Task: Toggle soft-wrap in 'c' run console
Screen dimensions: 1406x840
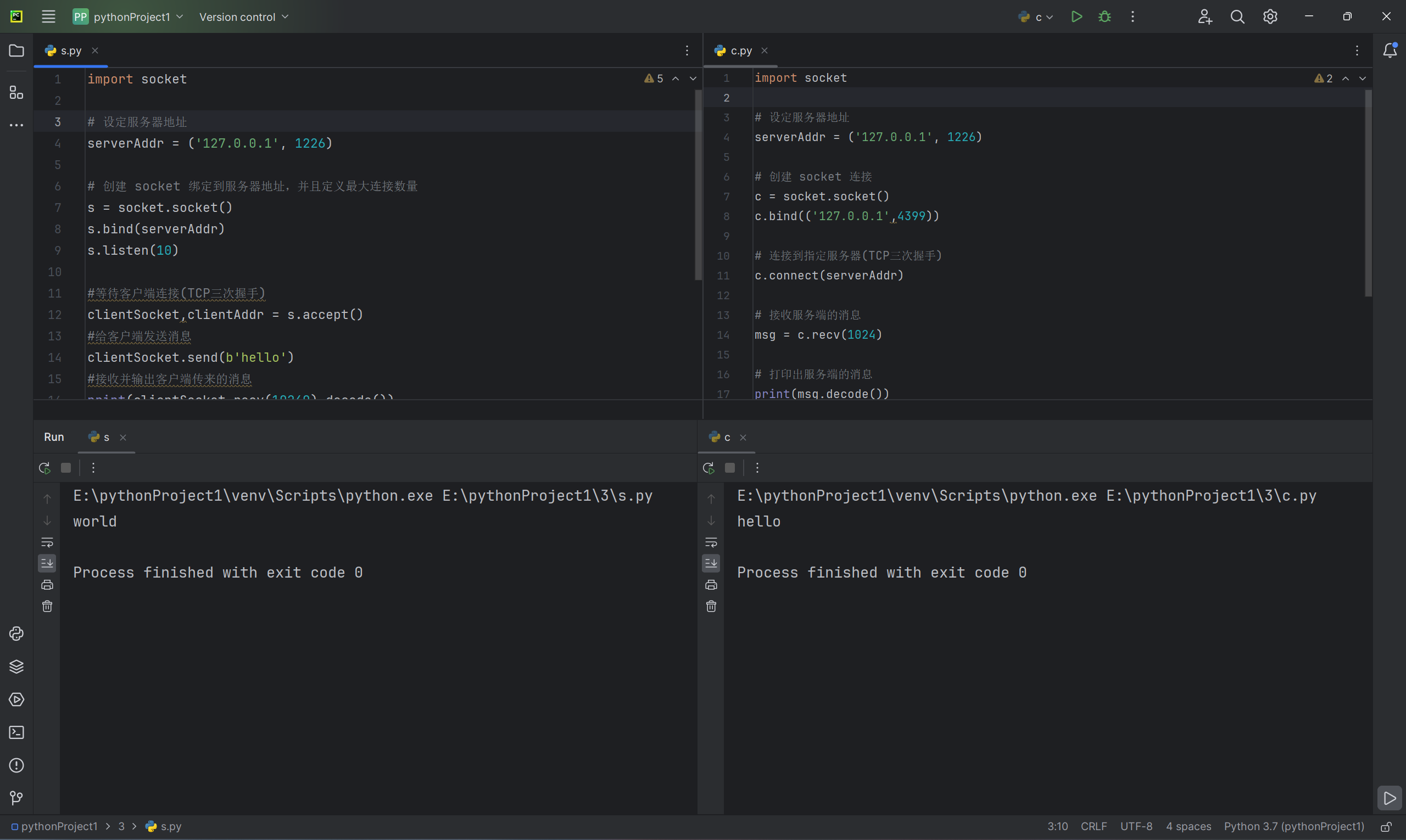Action: pos(711,542)
